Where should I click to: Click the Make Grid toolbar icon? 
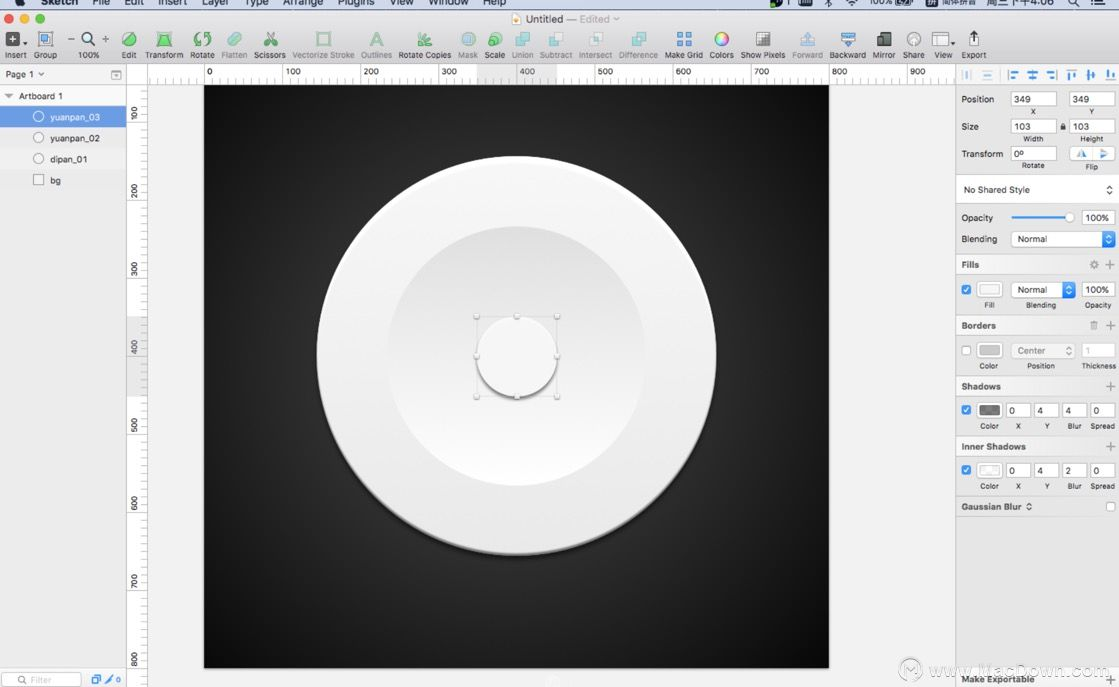(x=684, y=44)
